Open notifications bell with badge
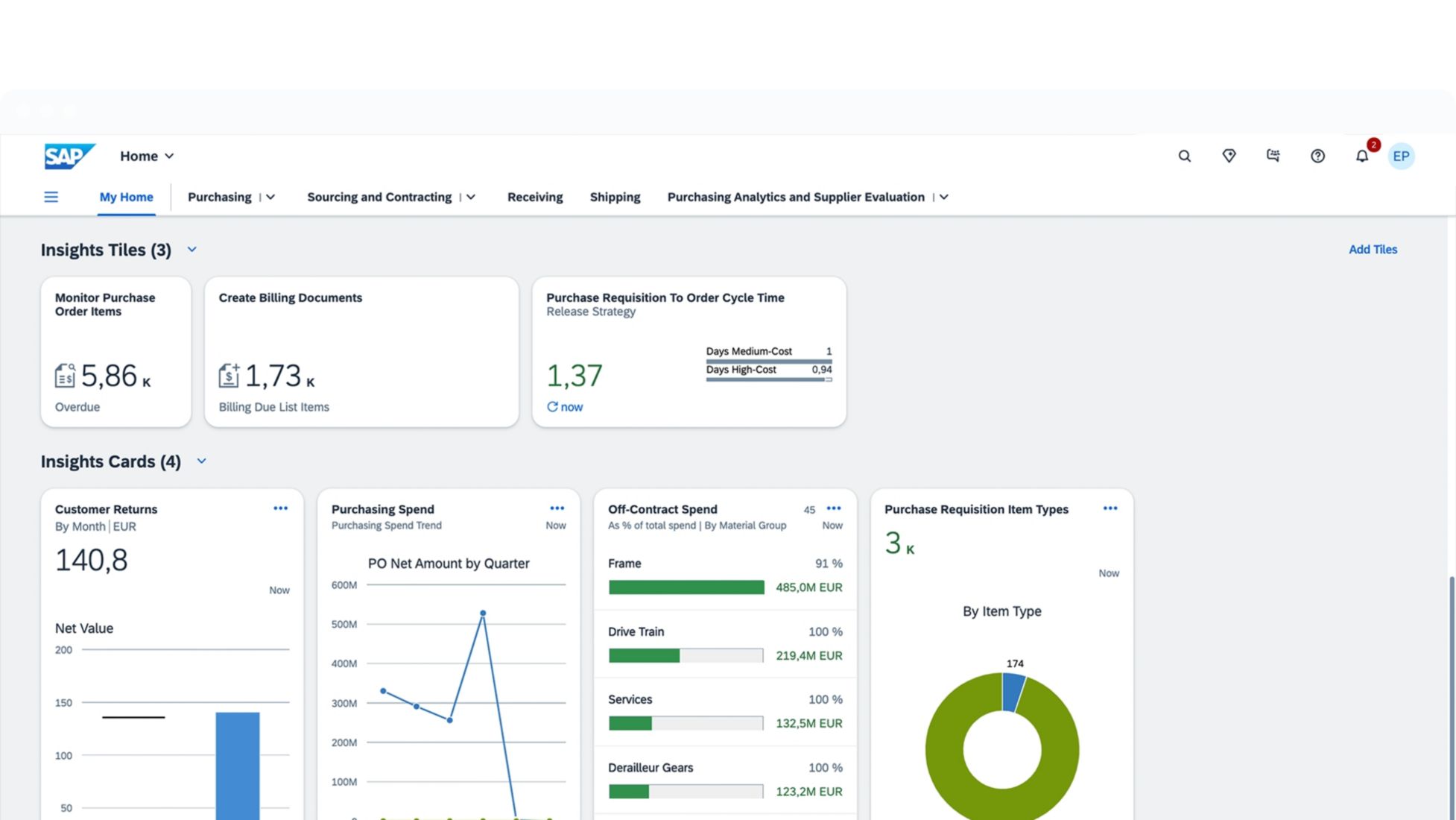This screenshot has height=820, width=1456. 1362,156
